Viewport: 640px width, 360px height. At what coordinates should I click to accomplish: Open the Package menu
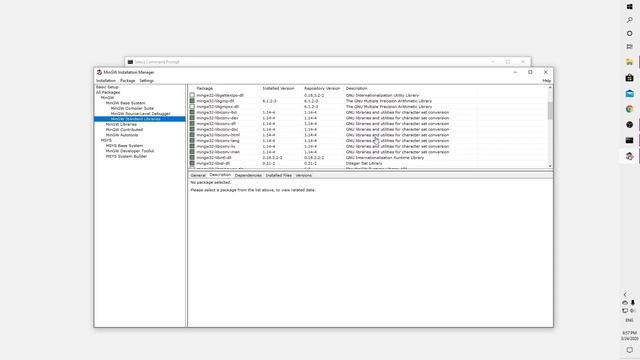pyautogui.click(x=128, y=81)
